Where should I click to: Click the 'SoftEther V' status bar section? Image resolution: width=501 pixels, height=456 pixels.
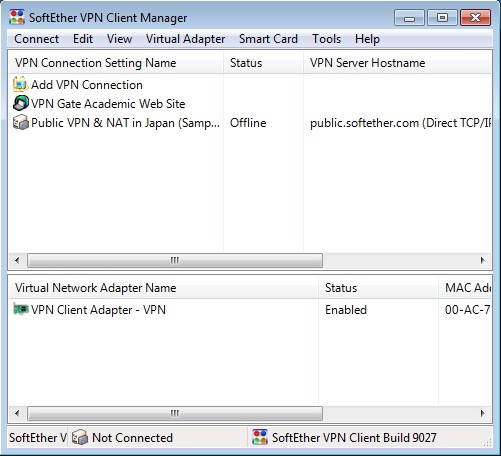38,438
